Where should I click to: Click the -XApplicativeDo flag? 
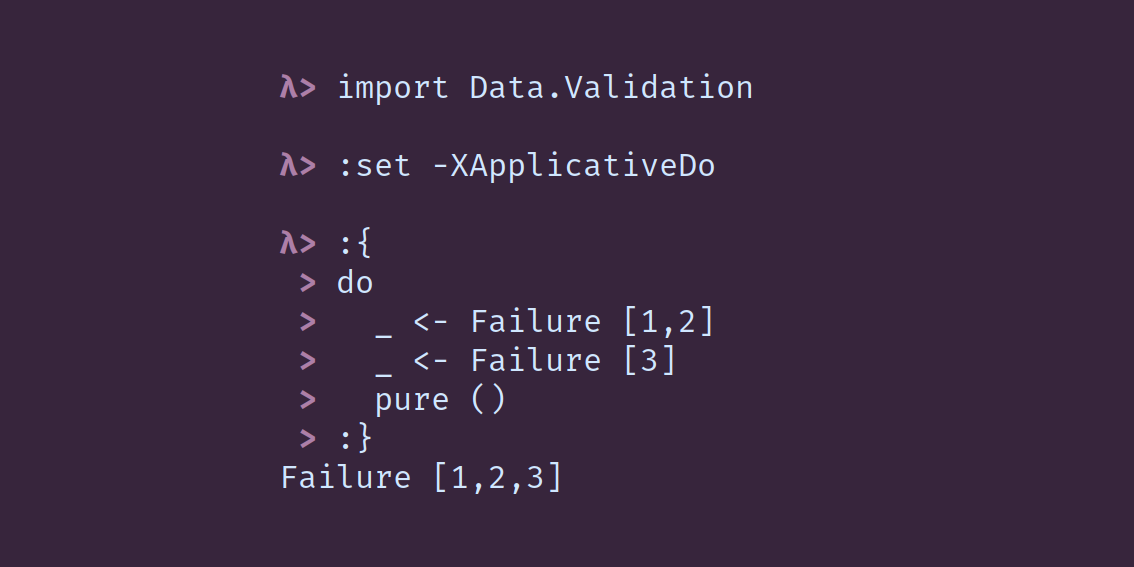pyautogui.click(x=574, y=166)
